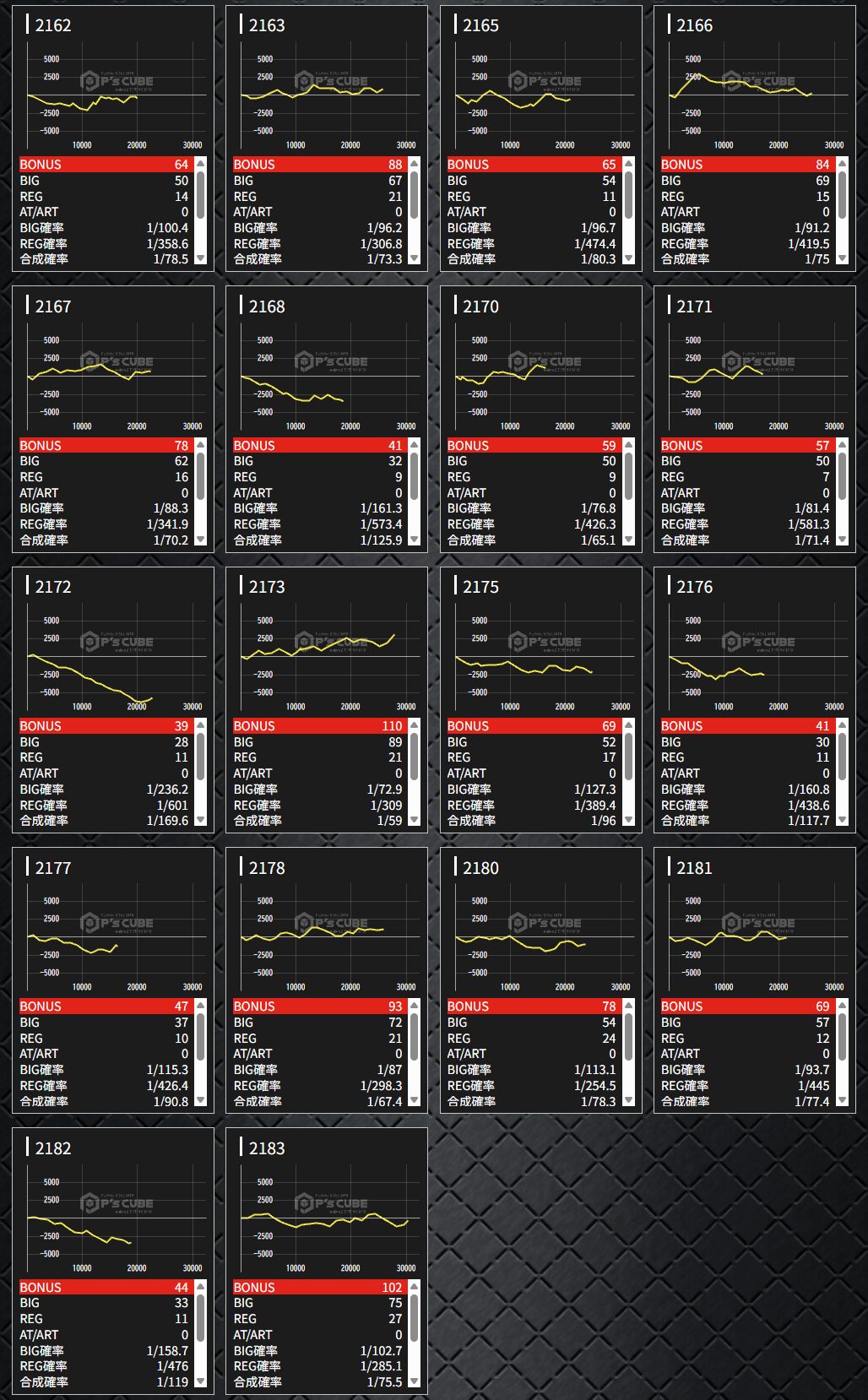Select the machine number heading 2171
The width and height of the screenshot is (868, 1400).
694,307
